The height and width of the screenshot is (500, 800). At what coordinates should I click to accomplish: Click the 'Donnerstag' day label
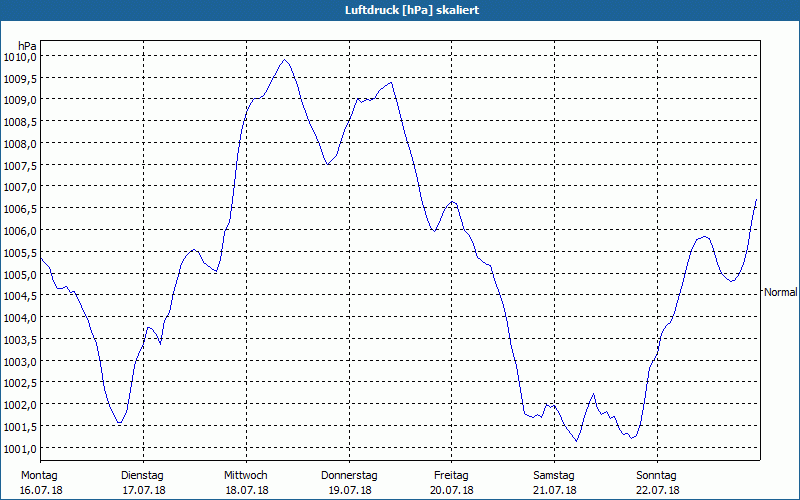[349, 475]
